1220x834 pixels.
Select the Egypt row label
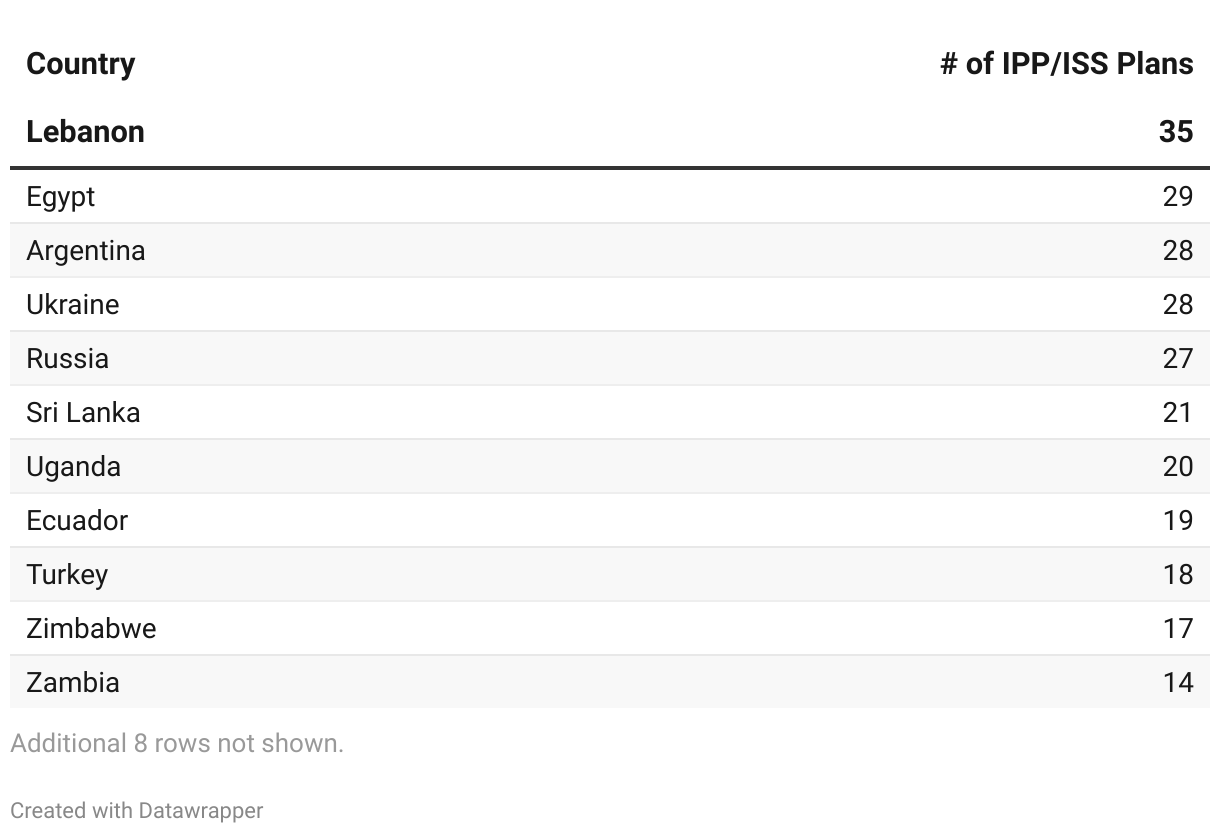tap(61, 197)
